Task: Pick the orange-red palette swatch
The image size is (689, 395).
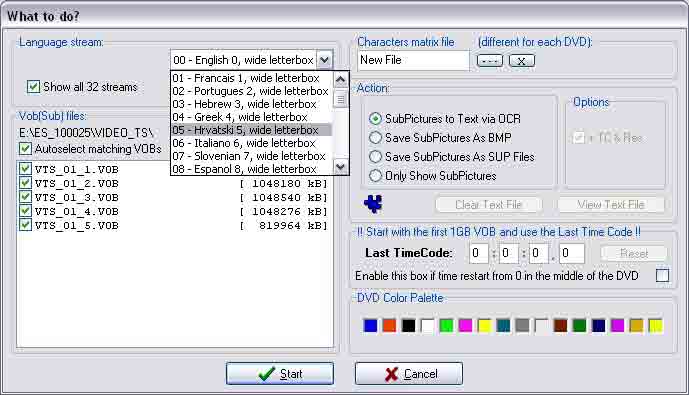Action: (389, 326)
